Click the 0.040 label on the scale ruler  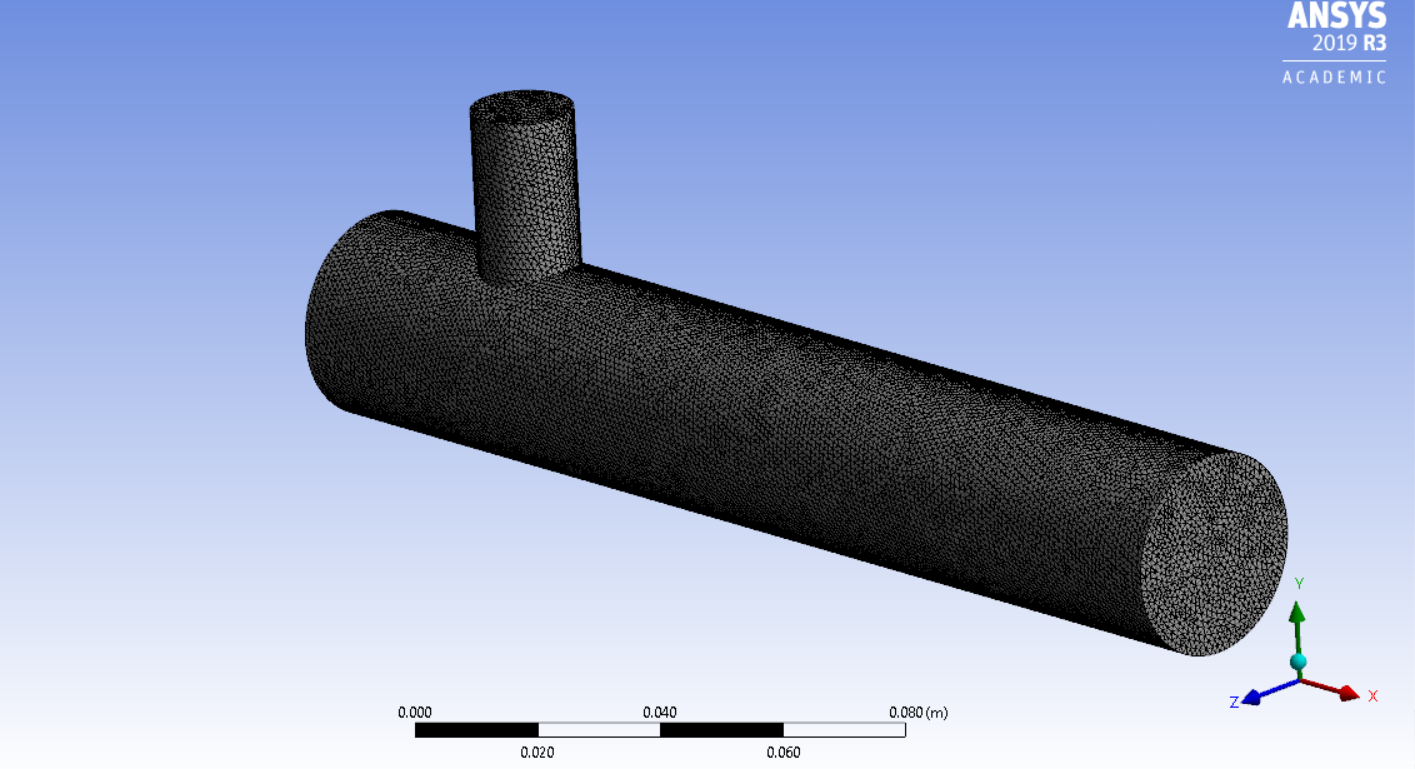[x=659, y=712]
